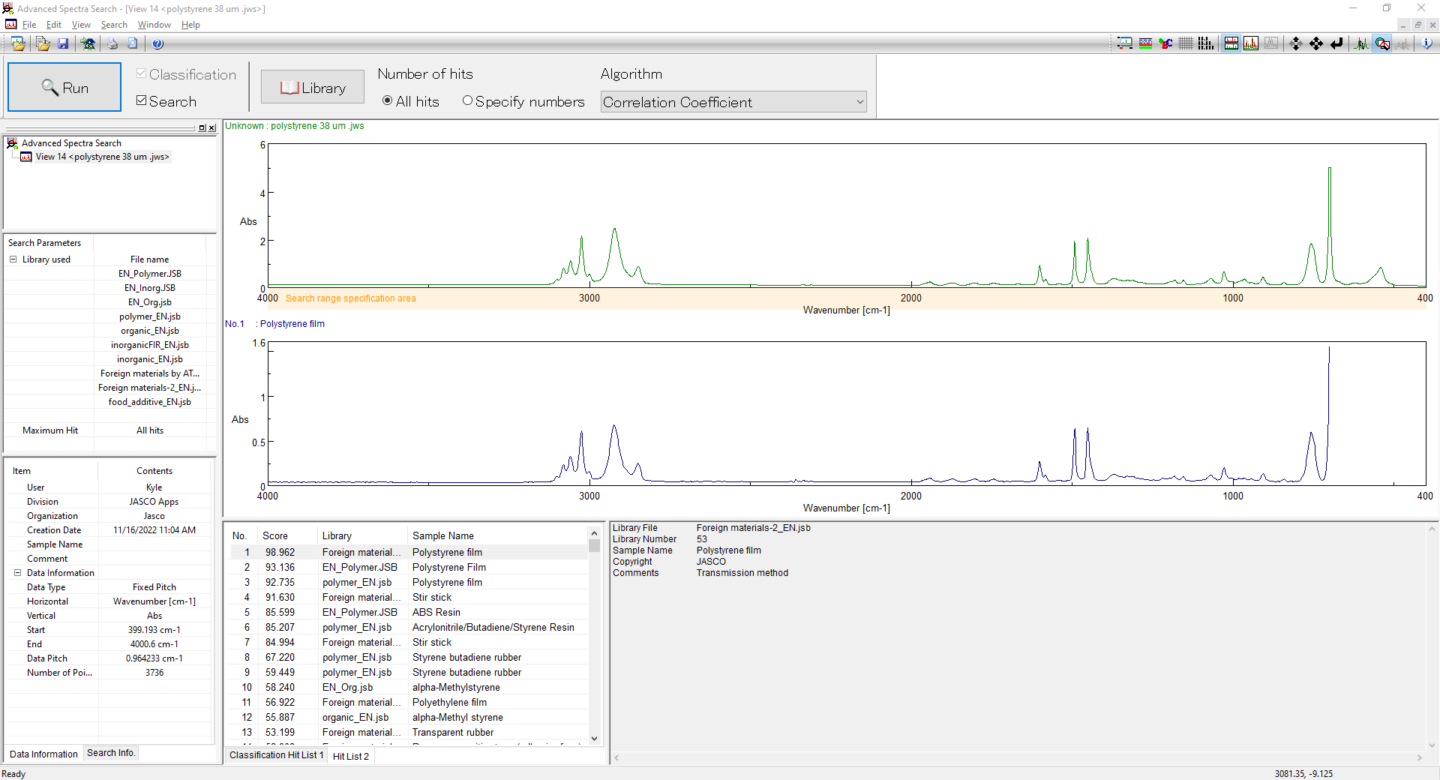Screen dimensions: 1440x780
Task: Click the information icon at toolbar's far right
Action: [1426, 43]
